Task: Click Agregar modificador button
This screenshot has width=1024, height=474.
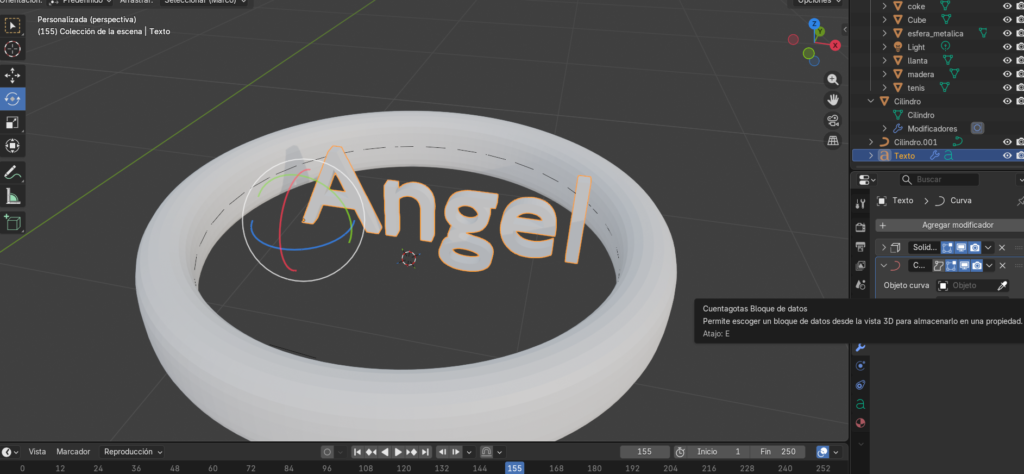Action: (x=950, y=225)
